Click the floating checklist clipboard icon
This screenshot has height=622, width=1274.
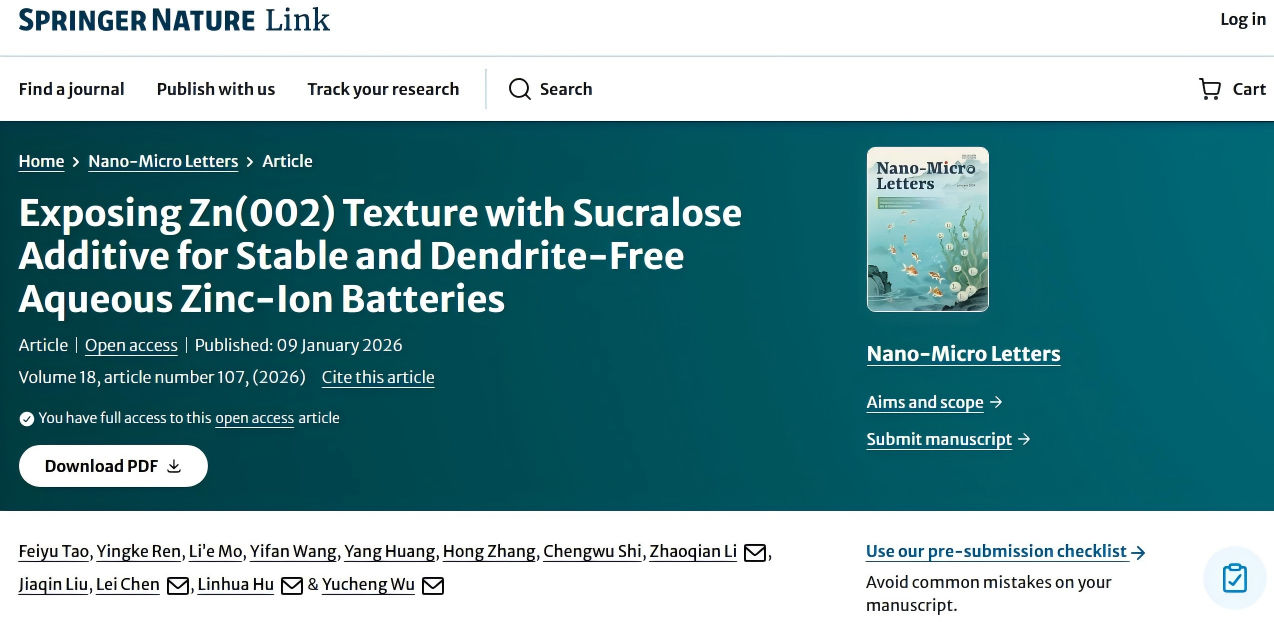1235,578
